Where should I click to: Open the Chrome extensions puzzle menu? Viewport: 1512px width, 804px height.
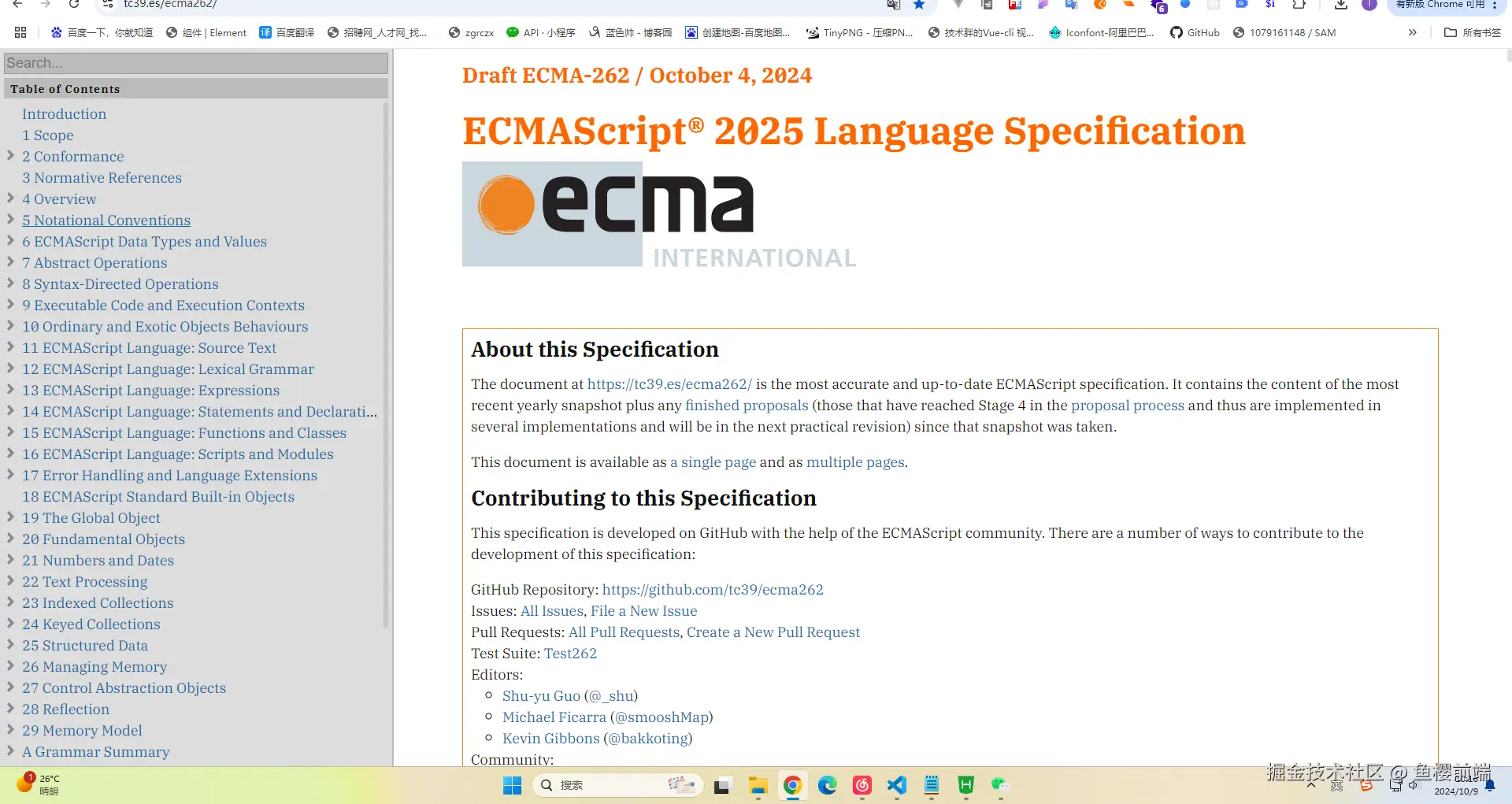[1299, 5]
